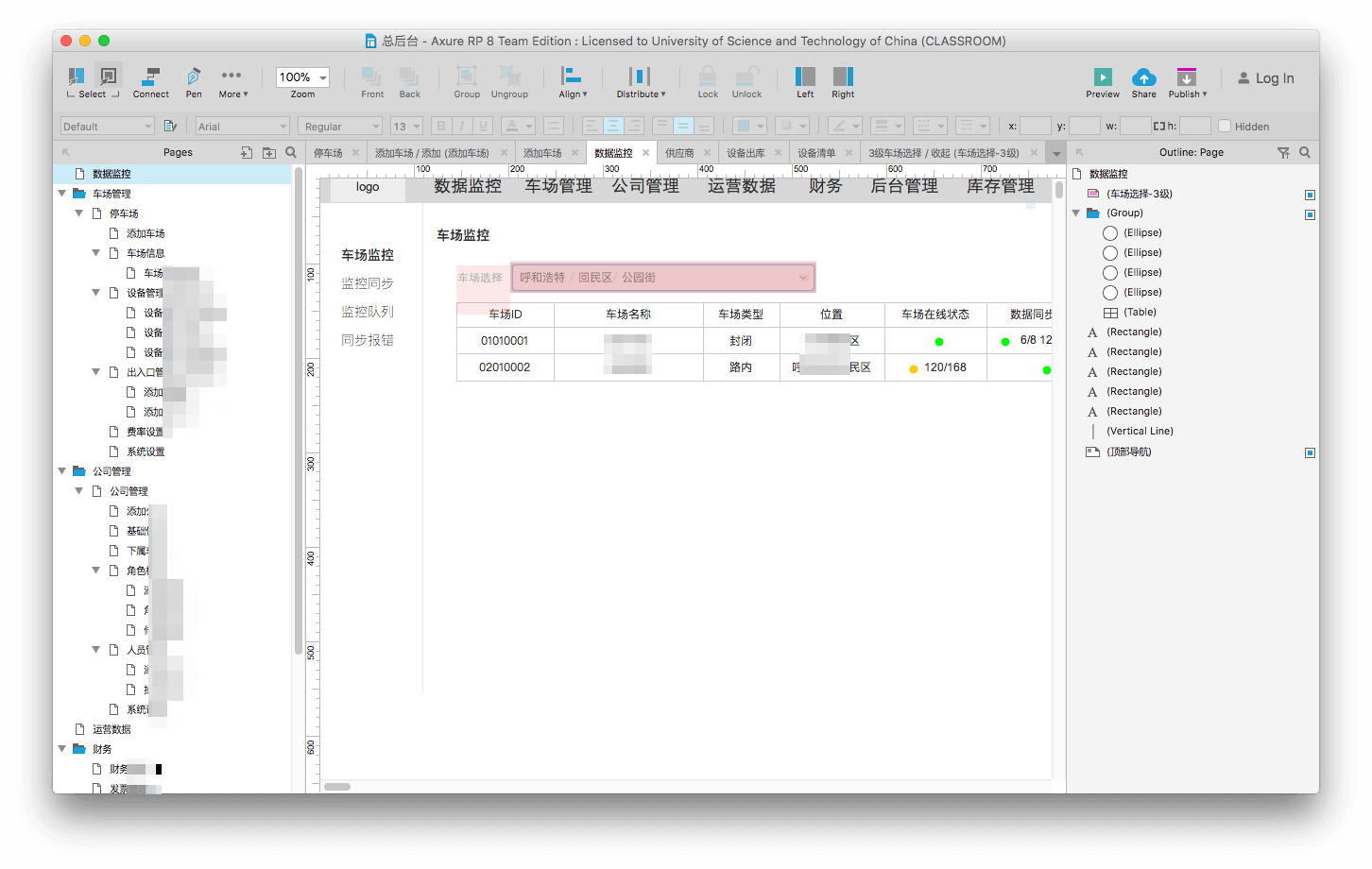Collapse the 车场管理 folder in Pages
1372x869 pixels.
62,194
